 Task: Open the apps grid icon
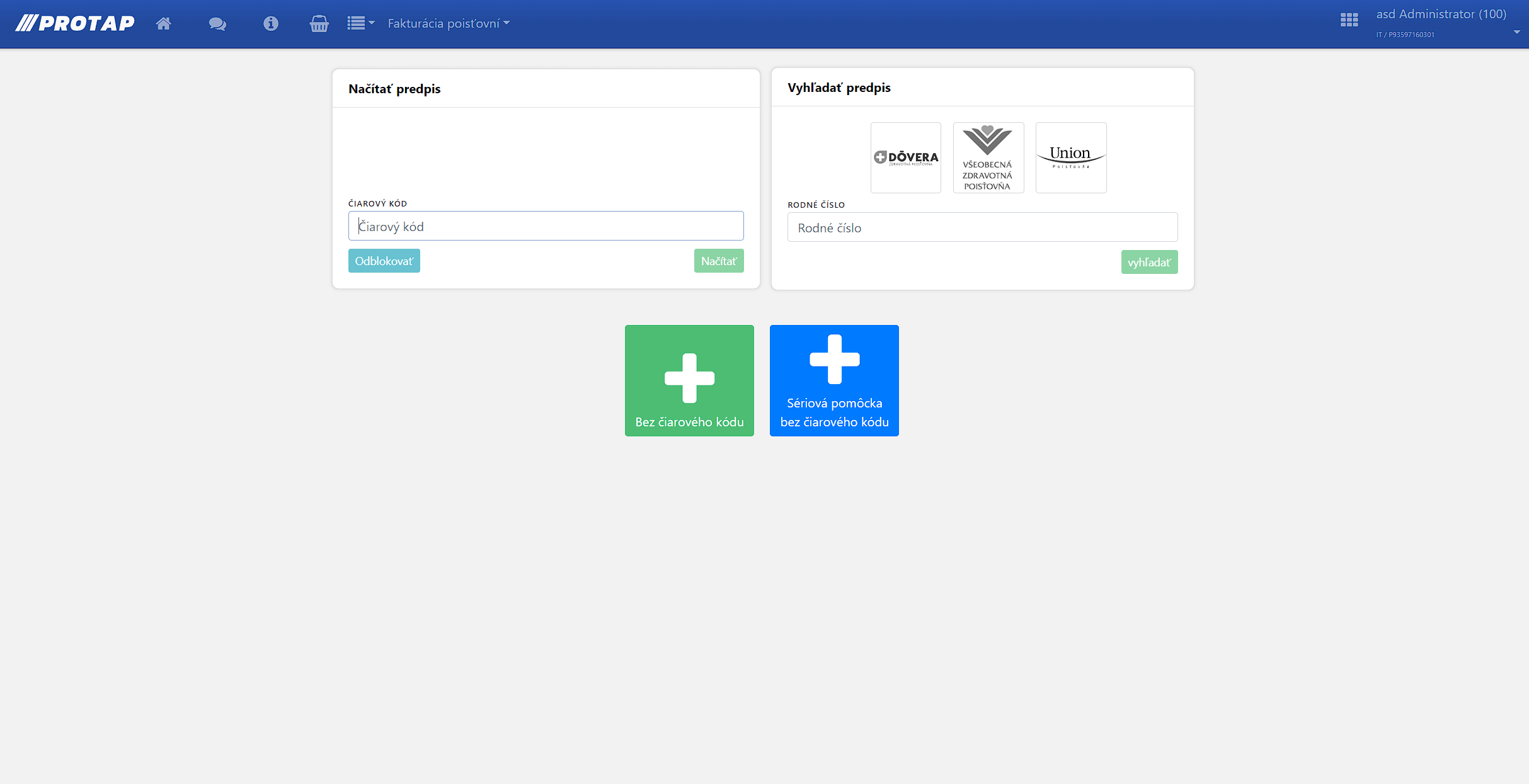(x=1349, y=20)
